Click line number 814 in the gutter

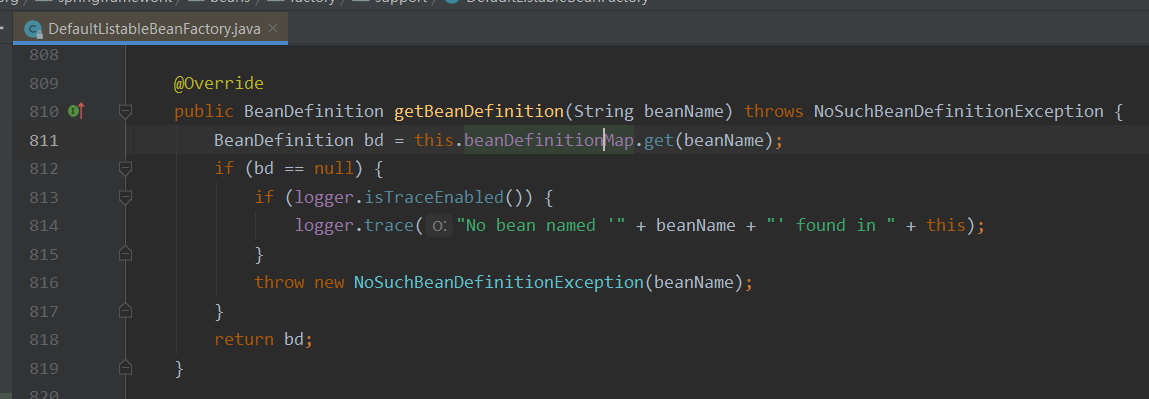45,225
